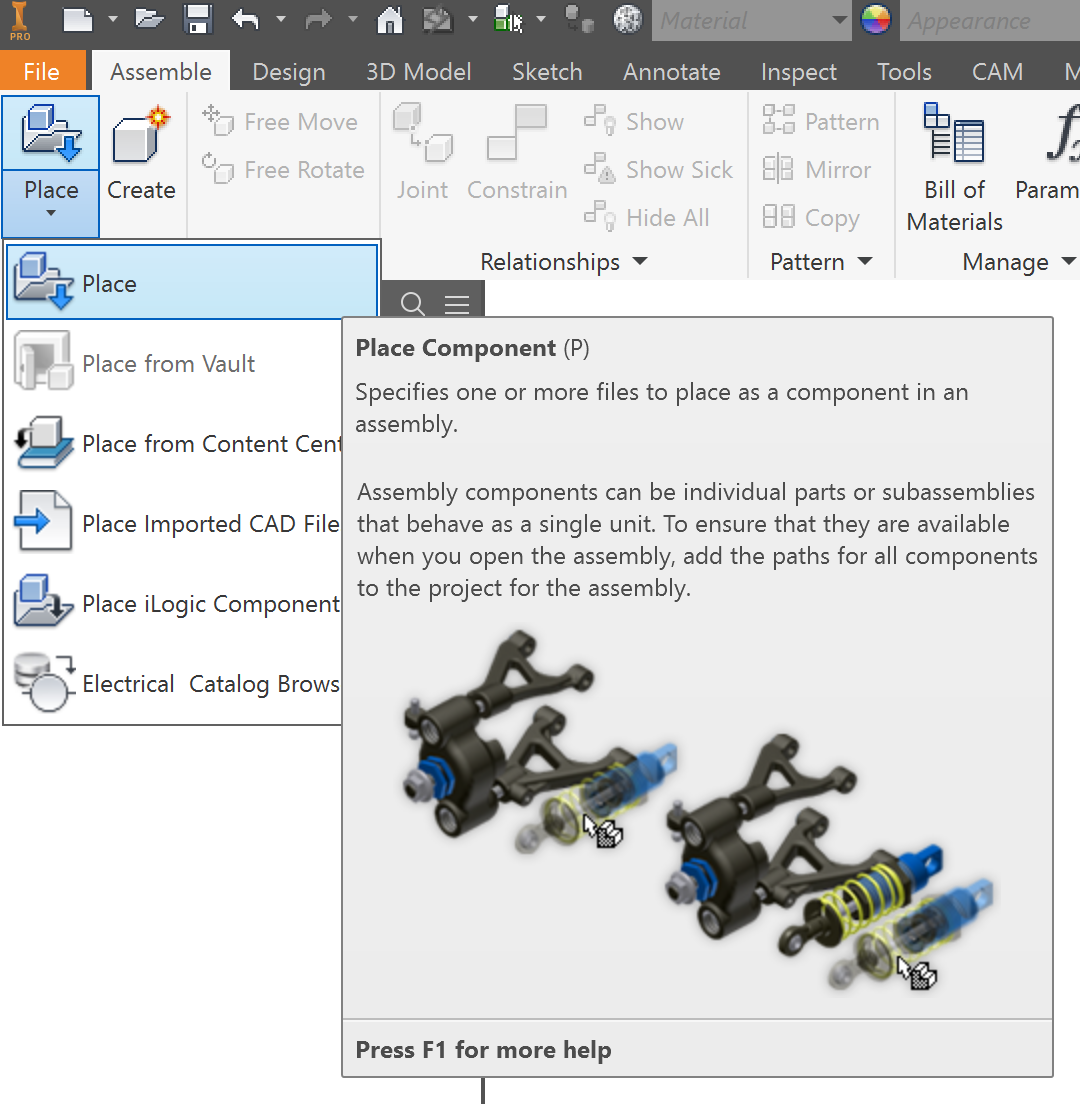Open the Appearance color wheel swatch
The image size is (1080, 1104).
[877, 21]
